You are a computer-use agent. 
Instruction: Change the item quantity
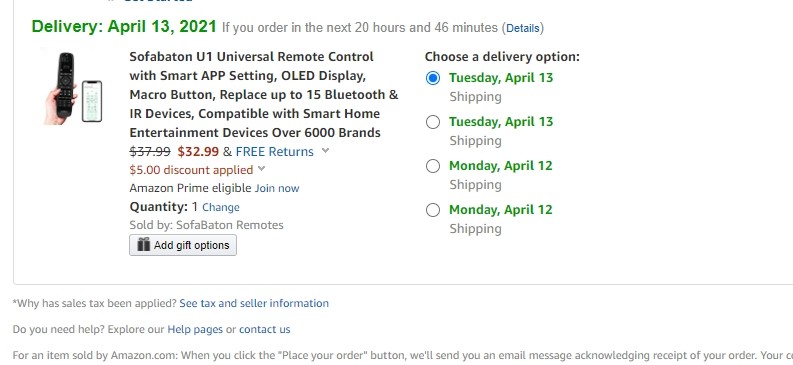221,207
